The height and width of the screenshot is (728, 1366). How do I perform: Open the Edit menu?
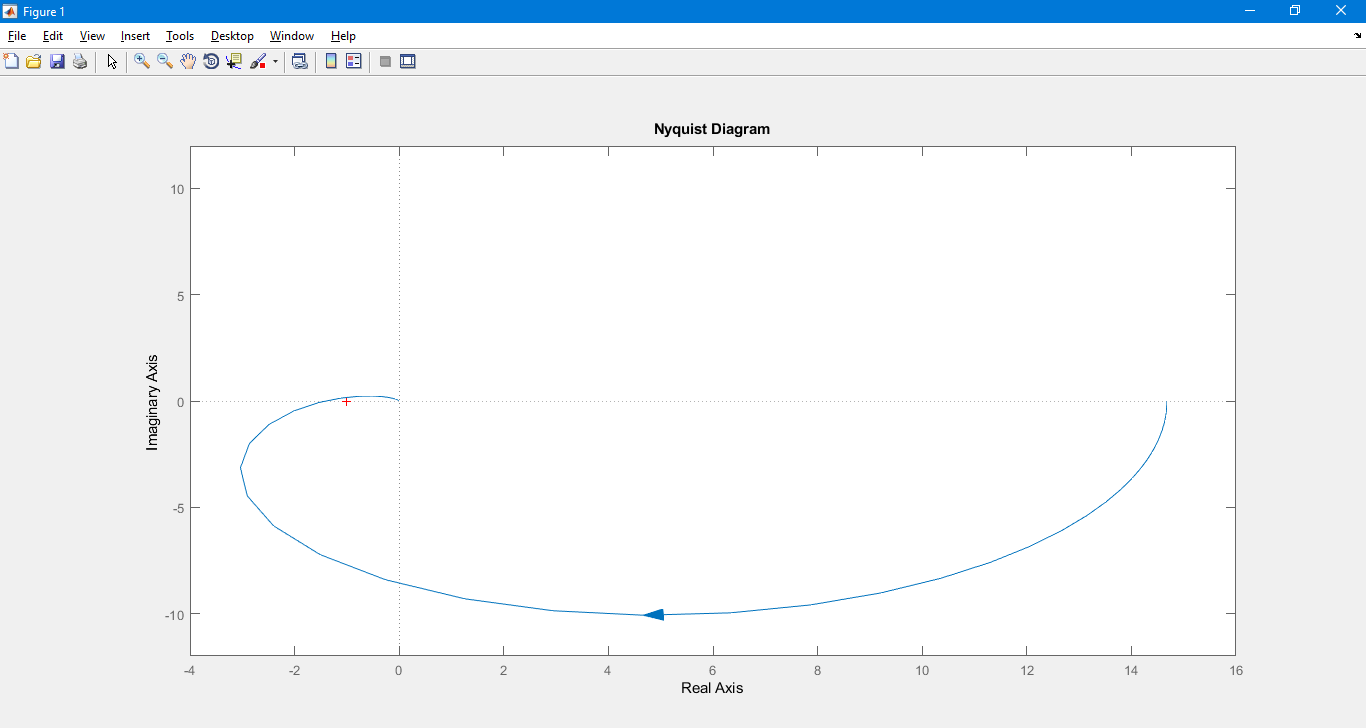click(53, 36)
